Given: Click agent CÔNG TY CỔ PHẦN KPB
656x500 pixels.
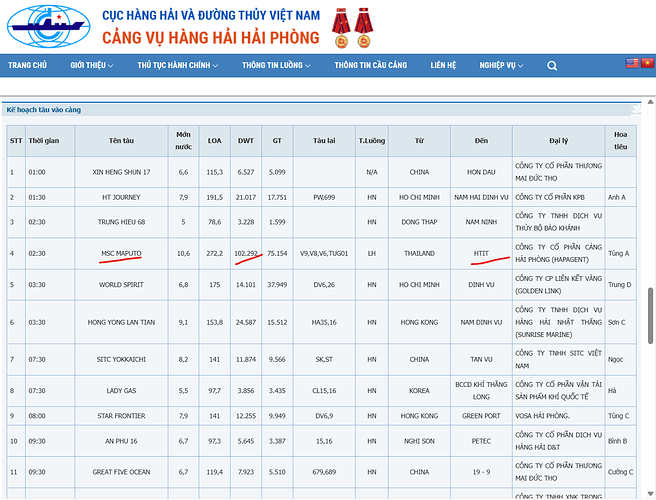Looking at the screenshot, I should [x=550, y=197].
